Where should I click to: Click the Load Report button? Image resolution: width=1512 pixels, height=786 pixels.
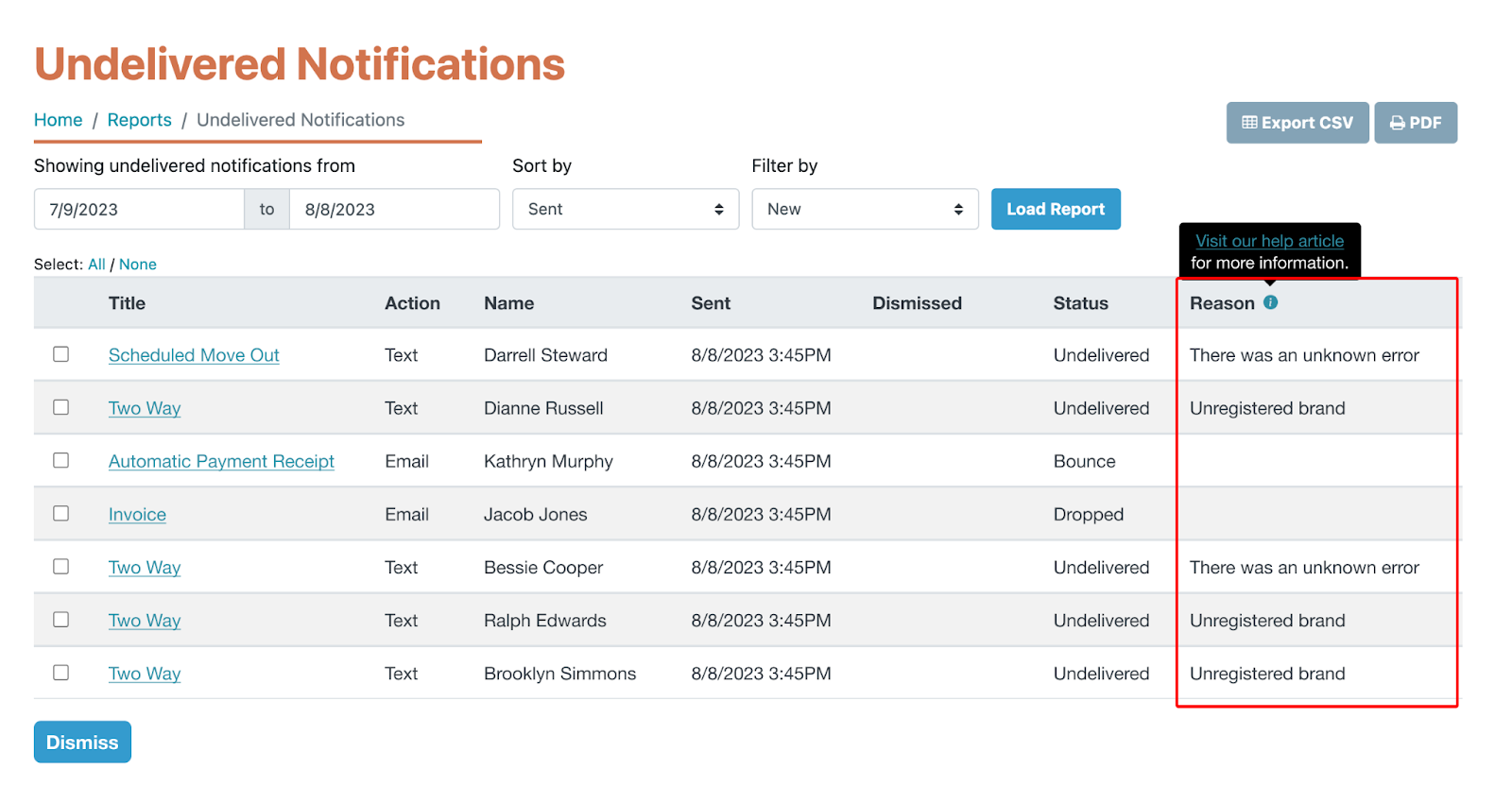[1056, 209]
